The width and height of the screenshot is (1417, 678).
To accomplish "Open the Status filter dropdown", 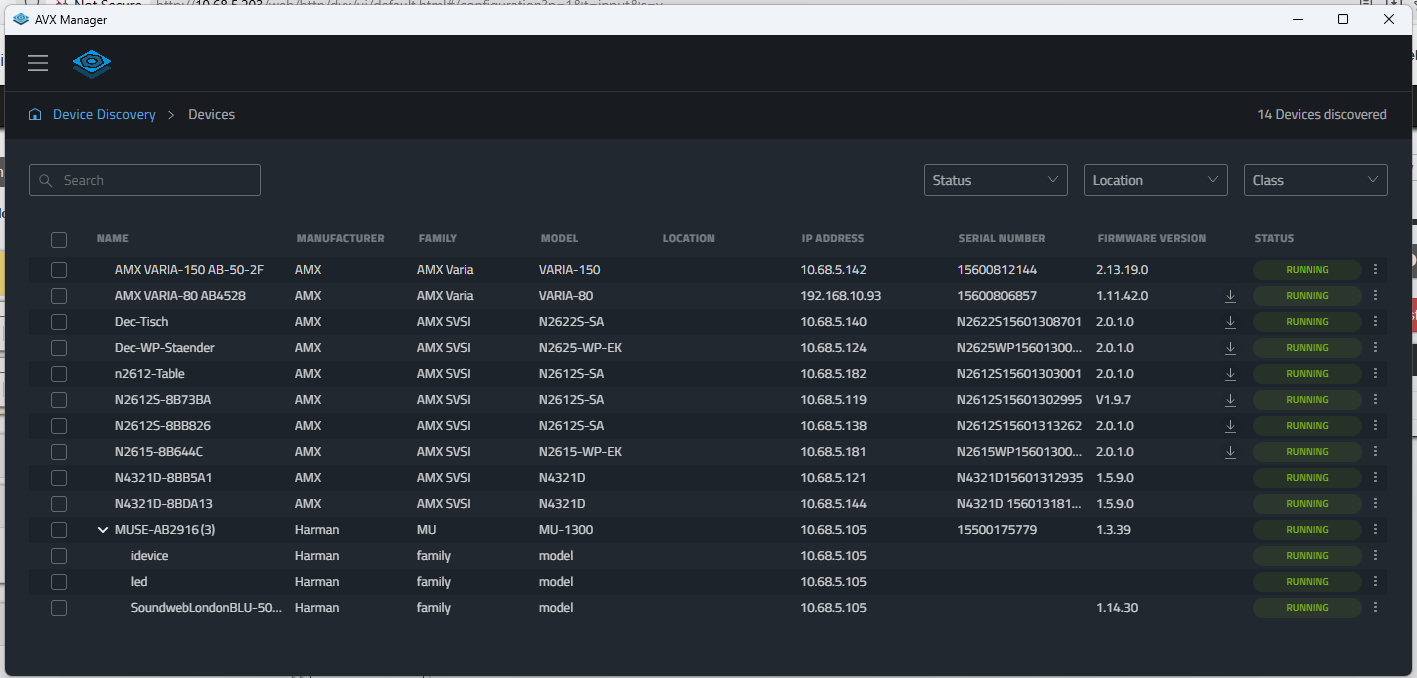I will click(x=995, y=180).
